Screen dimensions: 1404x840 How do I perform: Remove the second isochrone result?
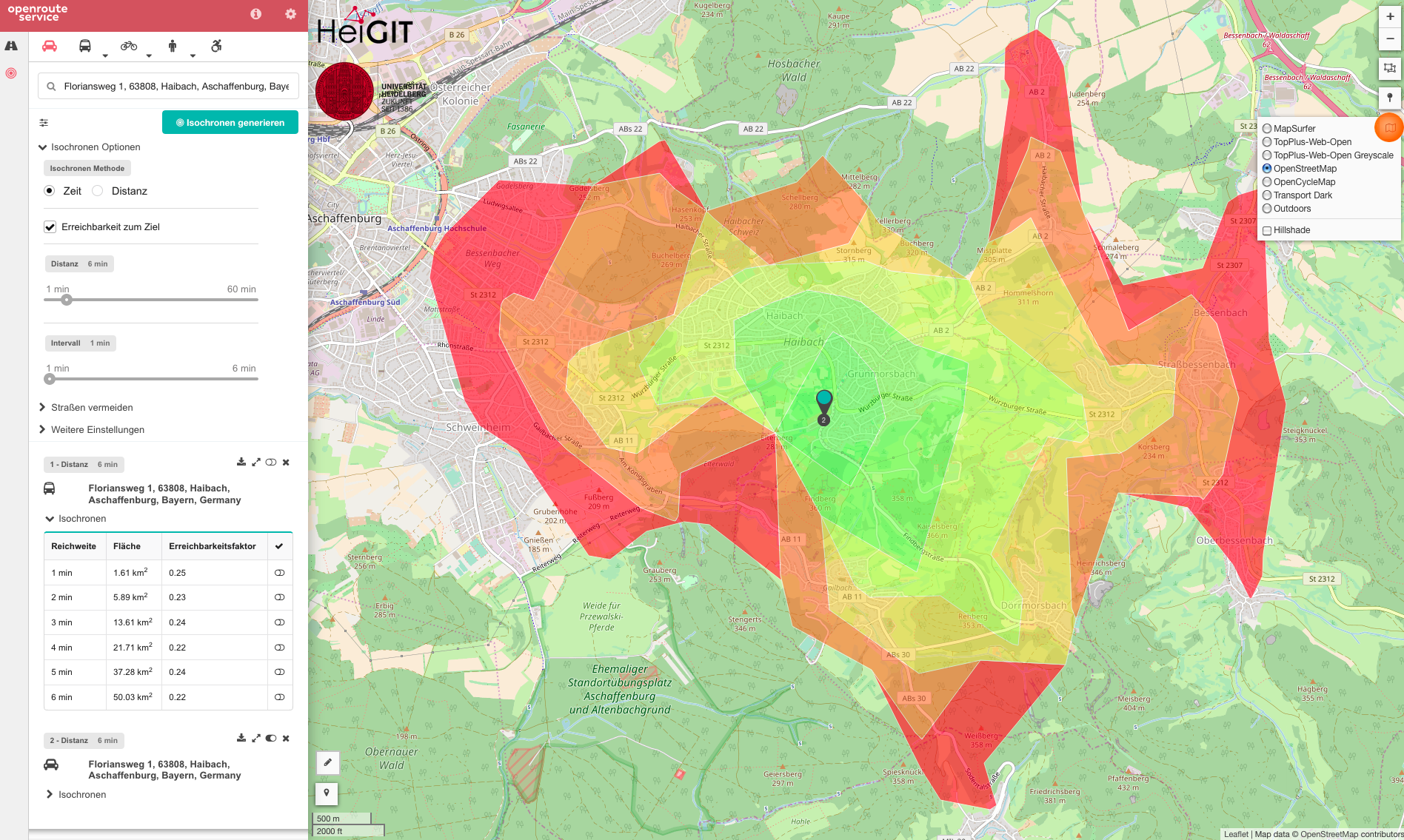pyautogui.click(x=286, y=738)
